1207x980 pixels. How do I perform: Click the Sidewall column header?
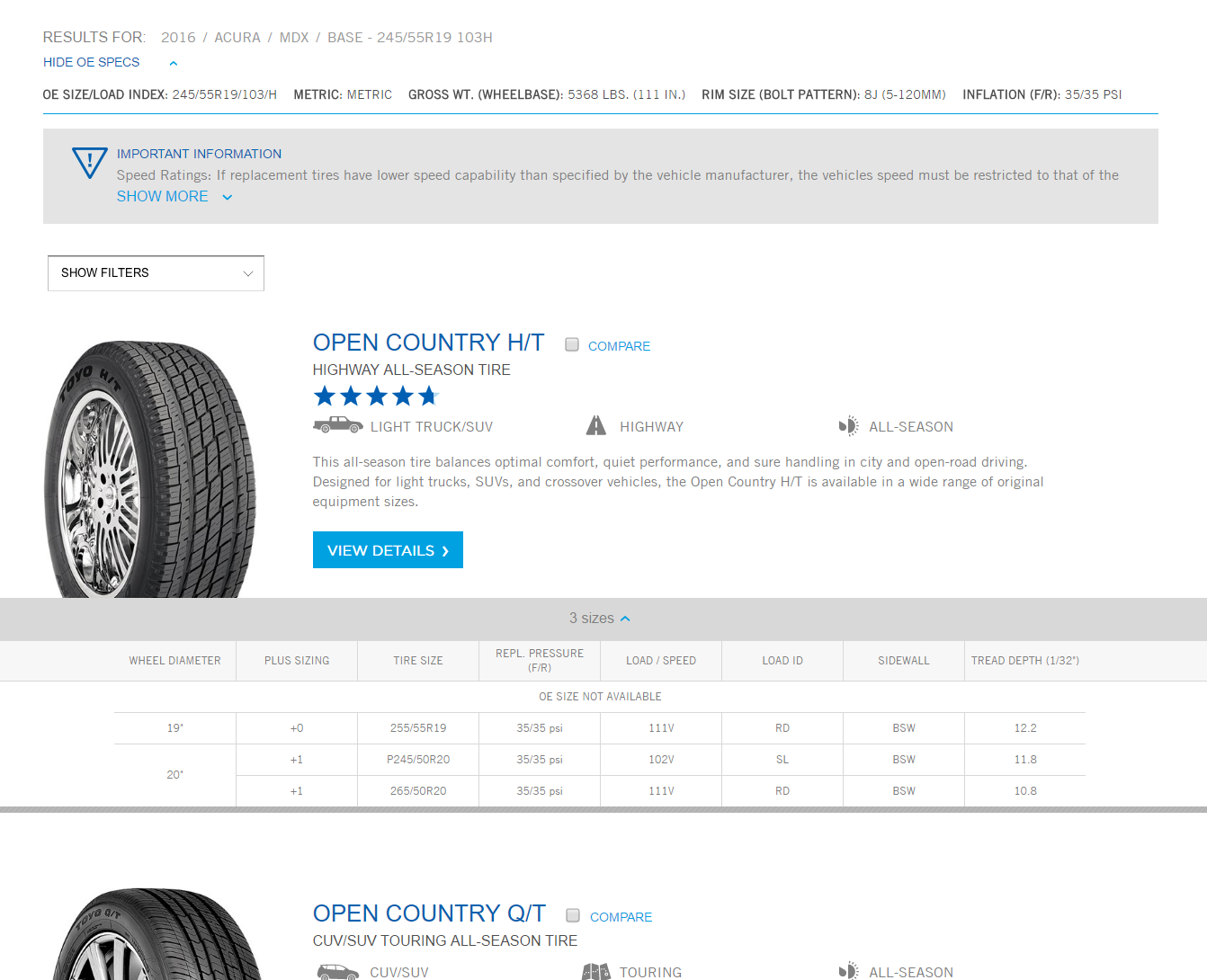tap(904, 661)
